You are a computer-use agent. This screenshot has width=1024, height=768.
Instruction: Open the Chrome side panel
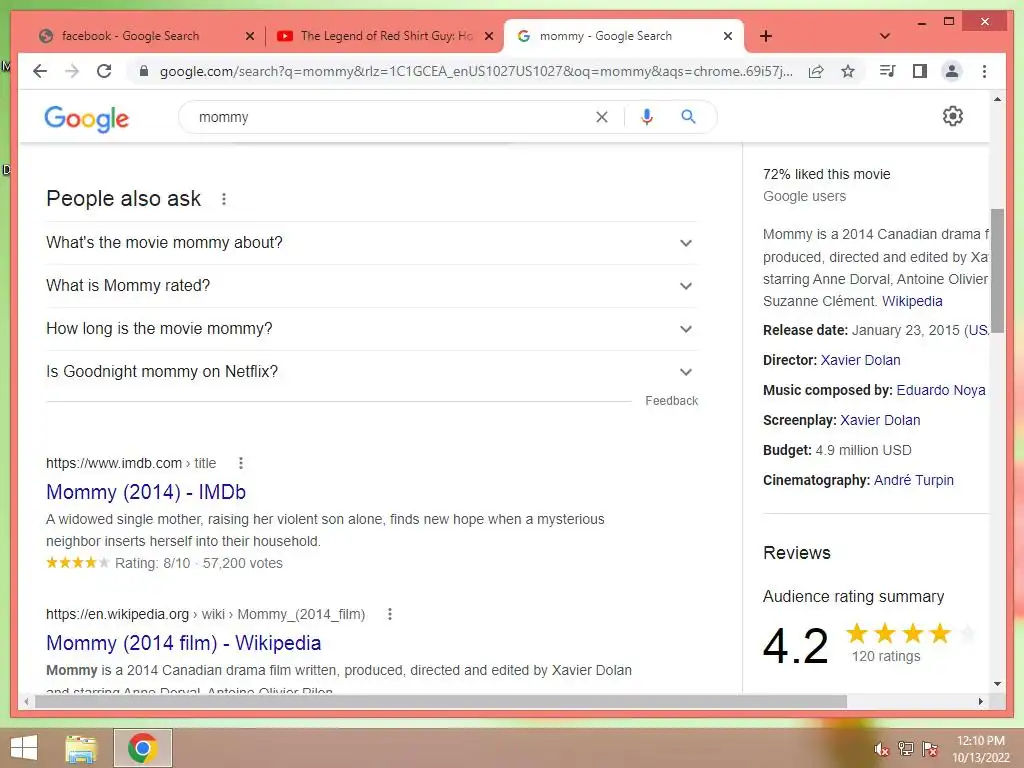920,71
